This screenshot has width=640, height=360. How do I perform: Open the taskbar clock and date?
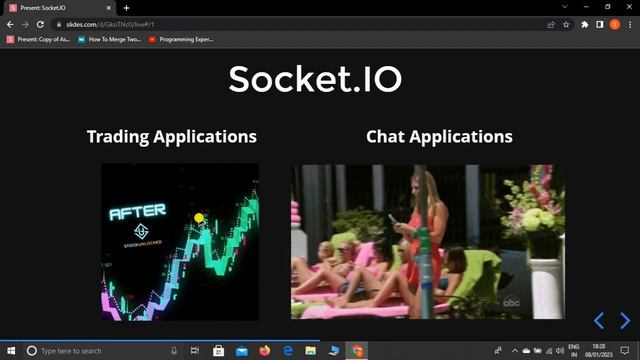(599, 351)
